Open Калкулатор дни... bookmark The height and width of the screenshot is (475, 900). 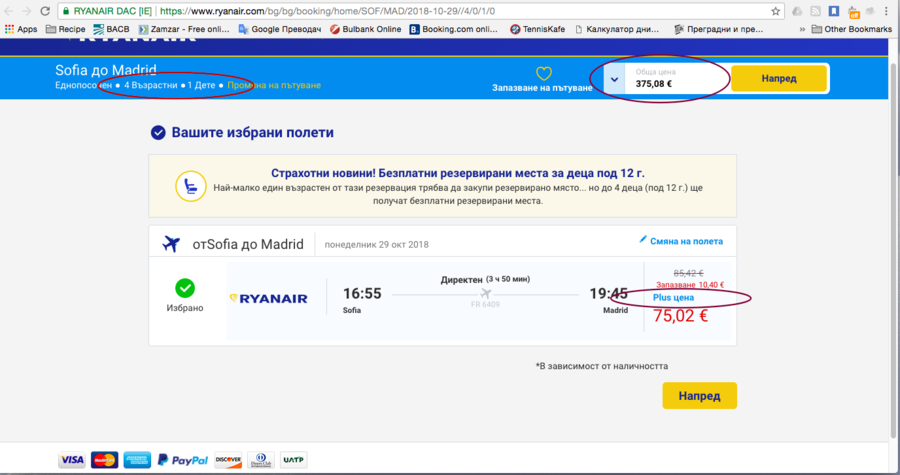point(616,29)
